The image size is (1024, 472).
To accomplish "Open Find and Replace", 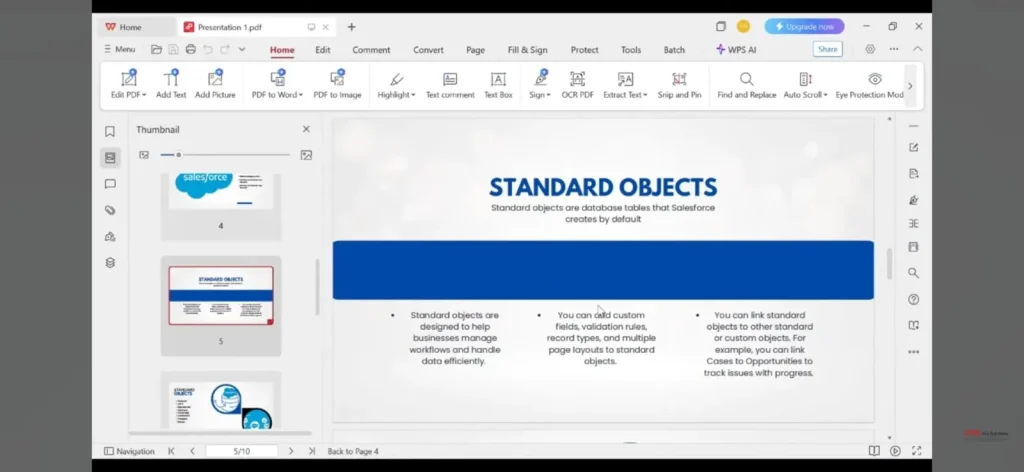I will [x=746, y=85].
